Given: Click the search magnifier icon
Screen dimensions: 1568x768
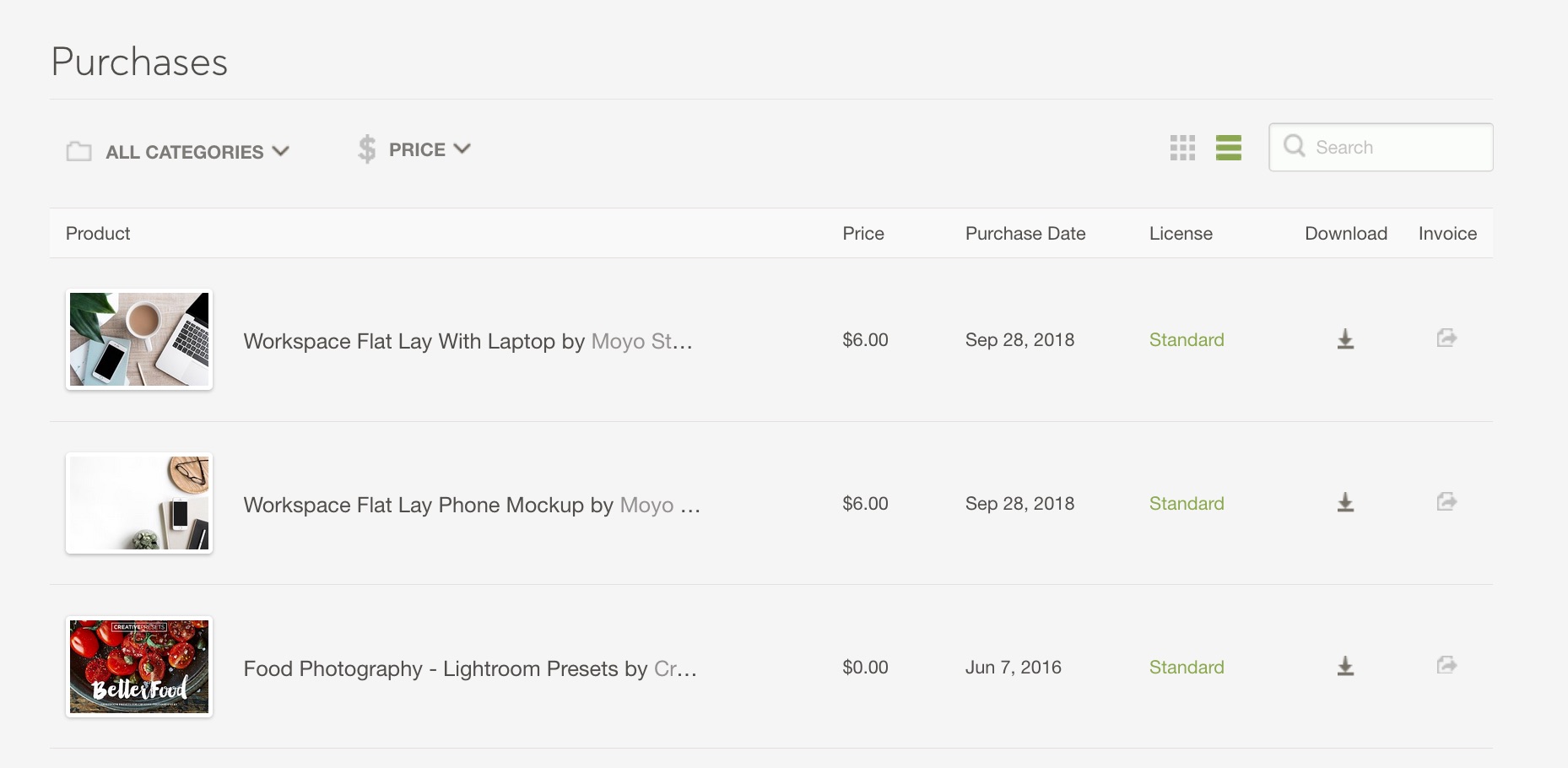Looking at the screenshot, I should (1294, 146).
